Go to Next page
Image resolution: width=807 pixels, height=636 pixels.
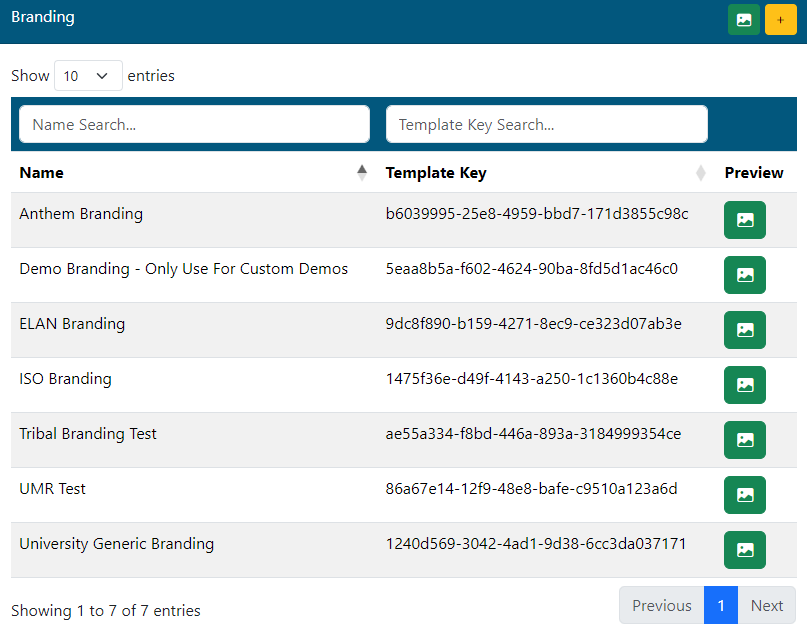[x=766, y=605]
